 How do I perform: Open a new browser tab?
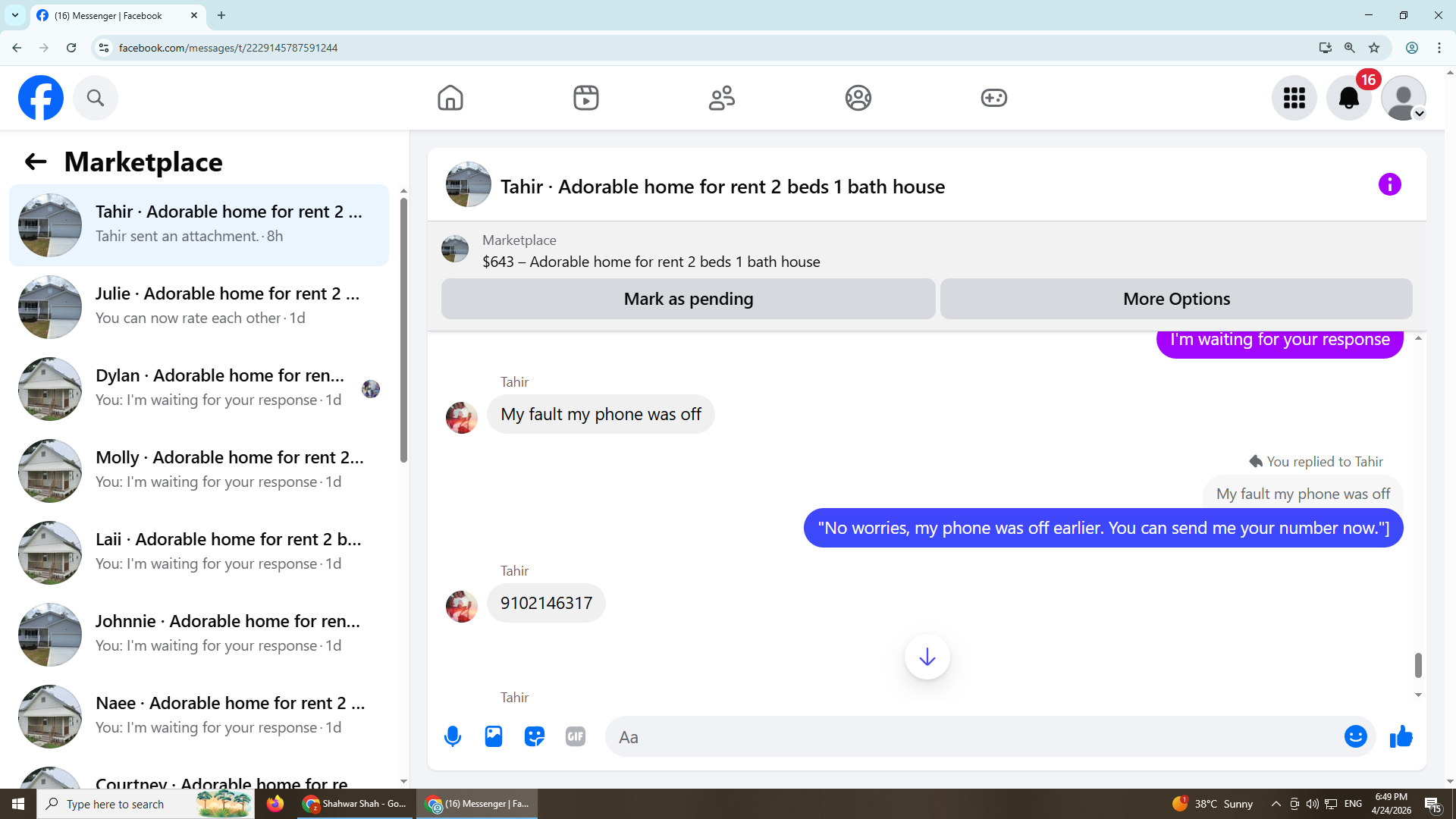(x=221, y=15)
